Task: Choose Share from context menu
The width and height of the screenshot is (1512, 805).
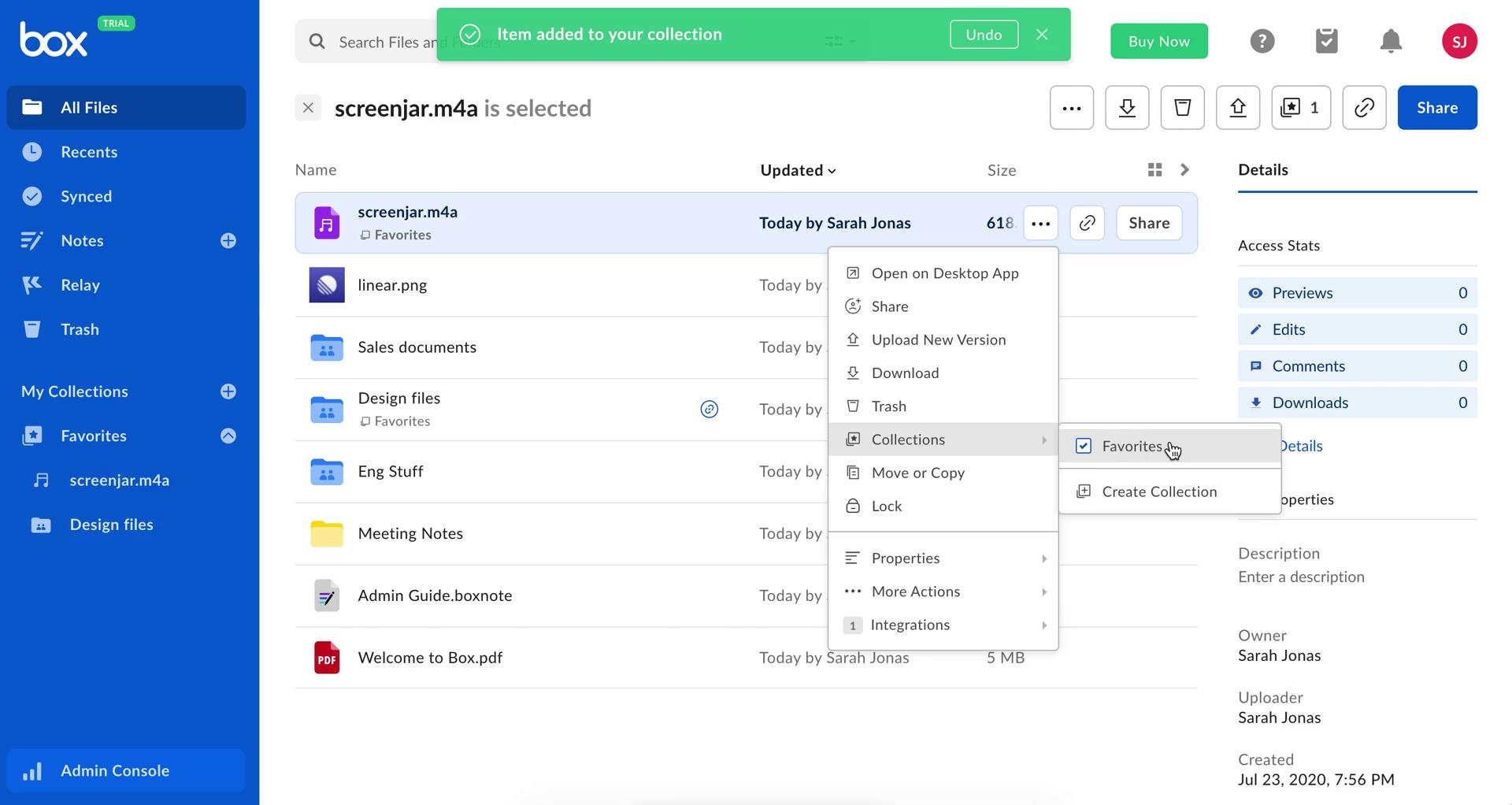Action: (943, 306)
